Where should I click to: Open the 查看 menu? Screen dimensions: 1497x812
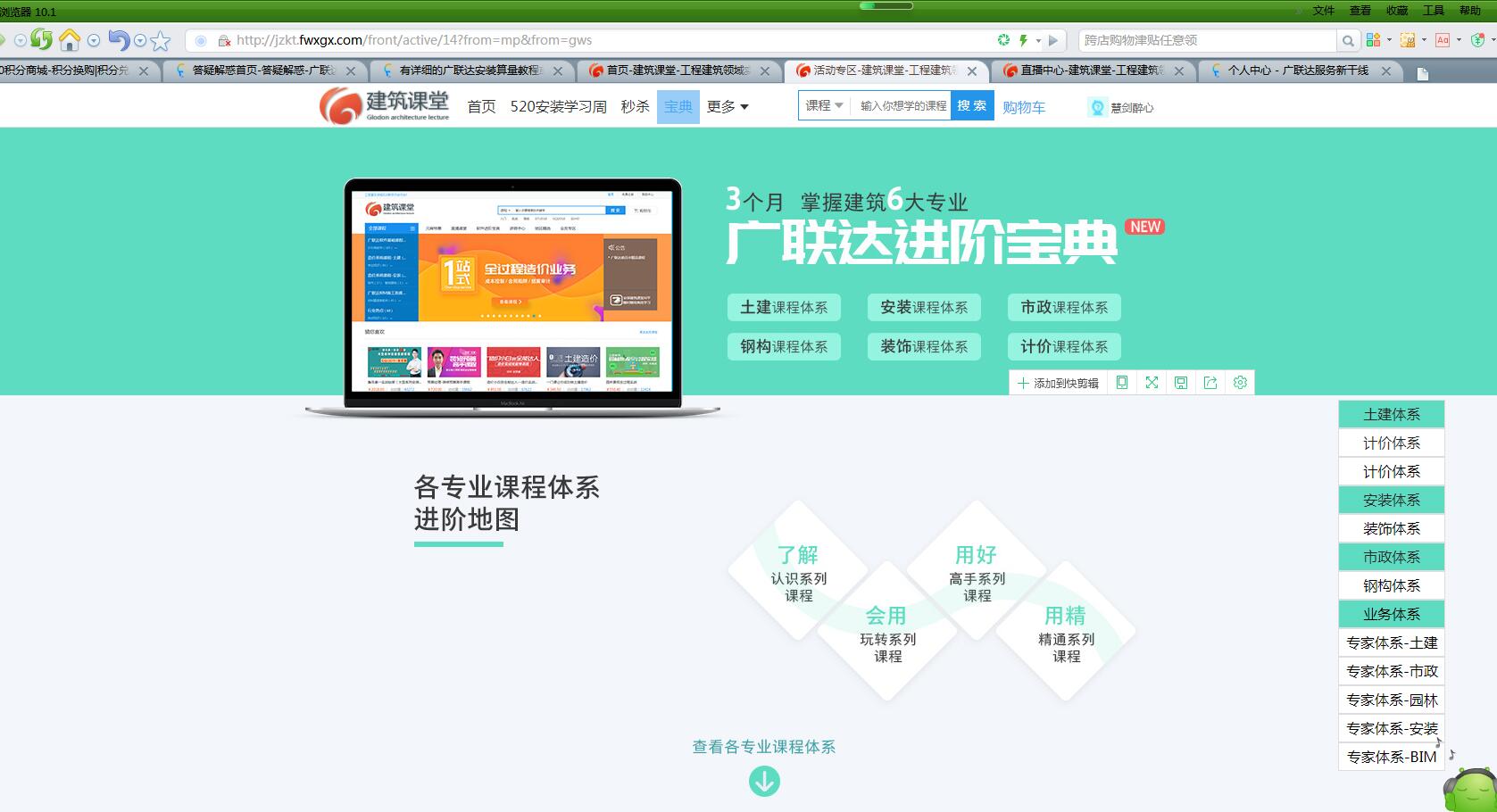pos(1360,11)
